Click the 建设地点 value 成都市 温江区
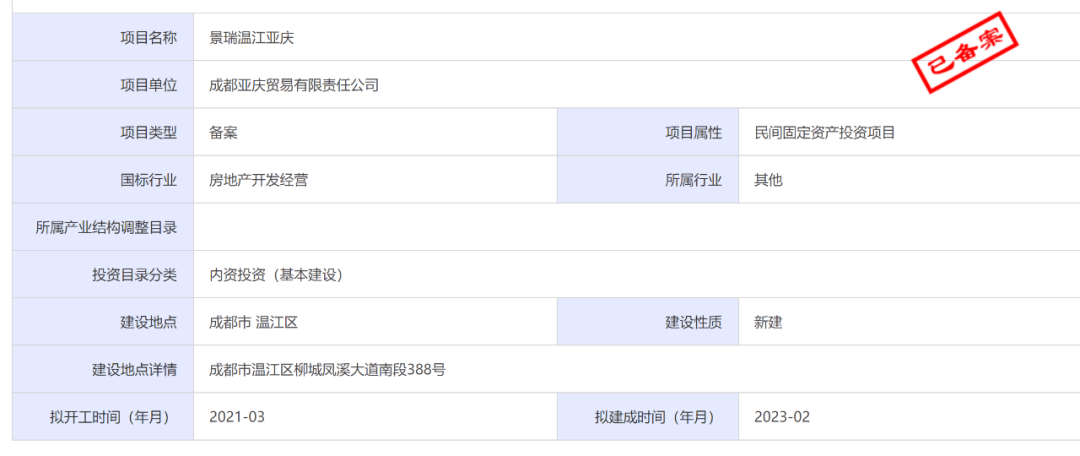This screenshot has width=1080, height=456. [254, 322]
